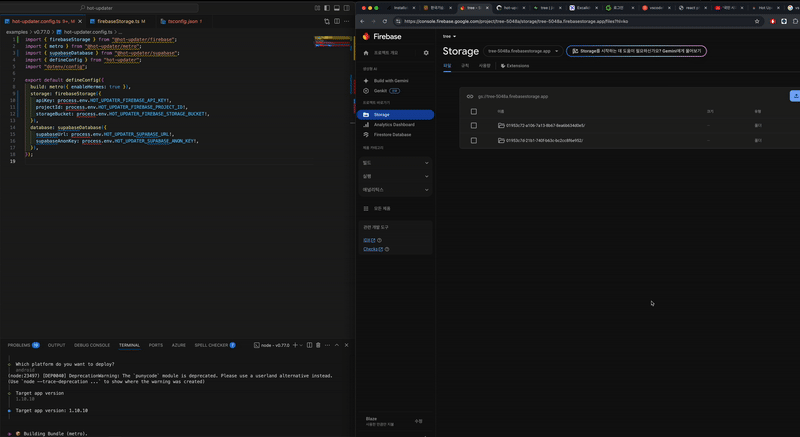Open project settings gear icon
The height and width of the screenshot is (437, 800).
[426, 53]
